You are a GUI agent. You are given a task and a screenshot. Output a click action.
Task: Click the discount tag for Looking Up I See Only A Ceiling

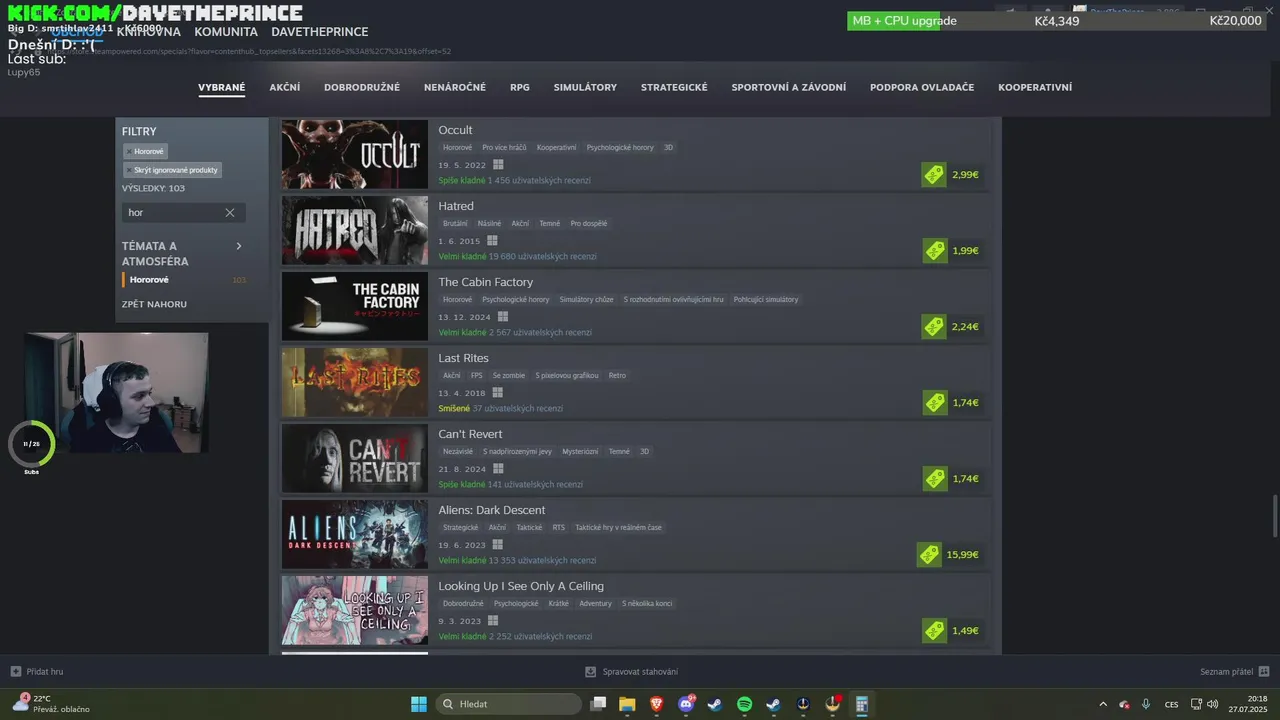[x=934, y=631]
